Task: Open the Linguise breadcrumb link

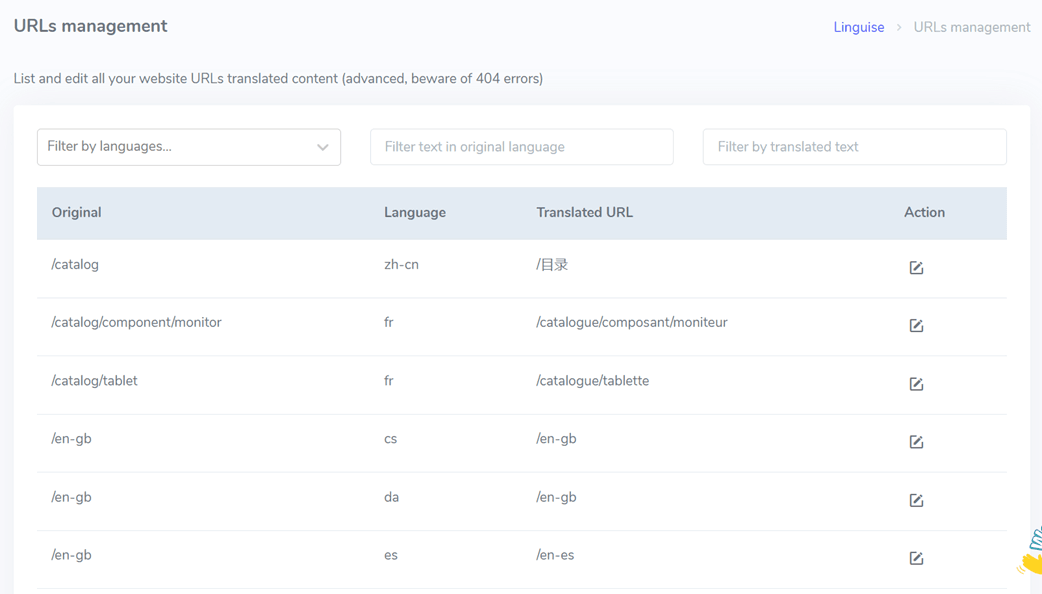Action: point(859,27)
